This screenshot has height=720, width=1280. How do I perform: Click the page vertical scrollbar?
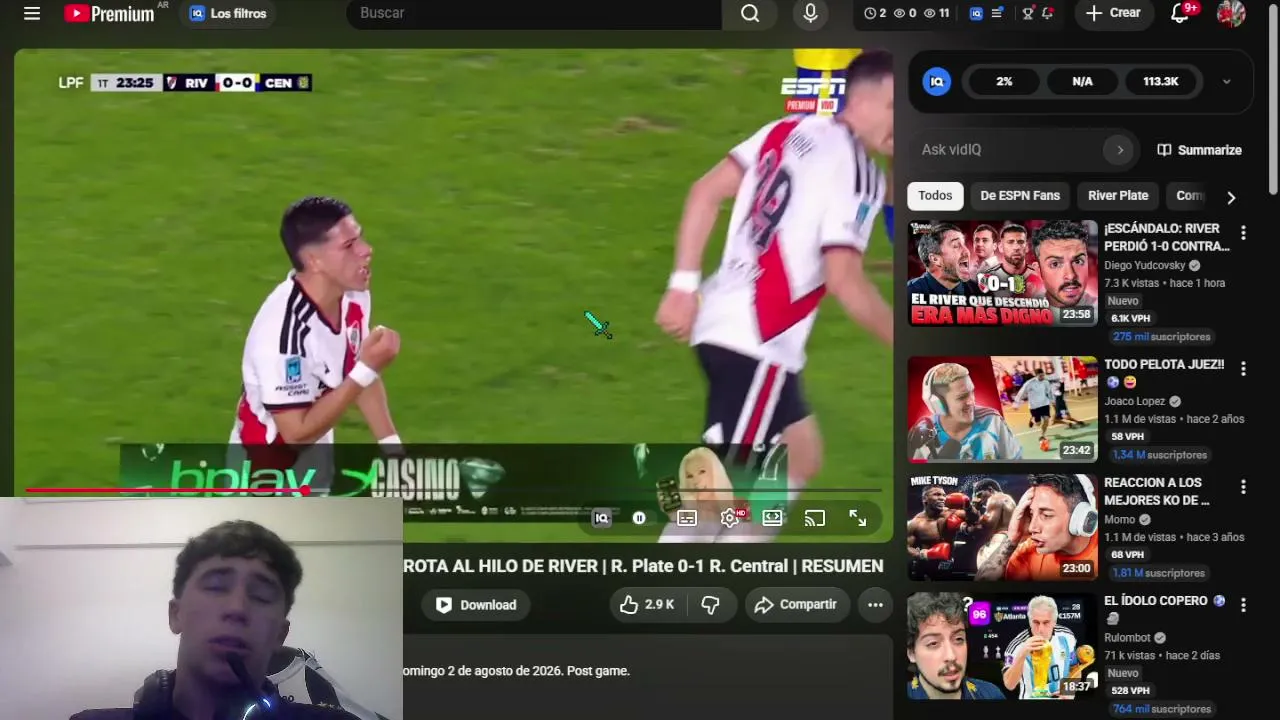coord(1273,100)
